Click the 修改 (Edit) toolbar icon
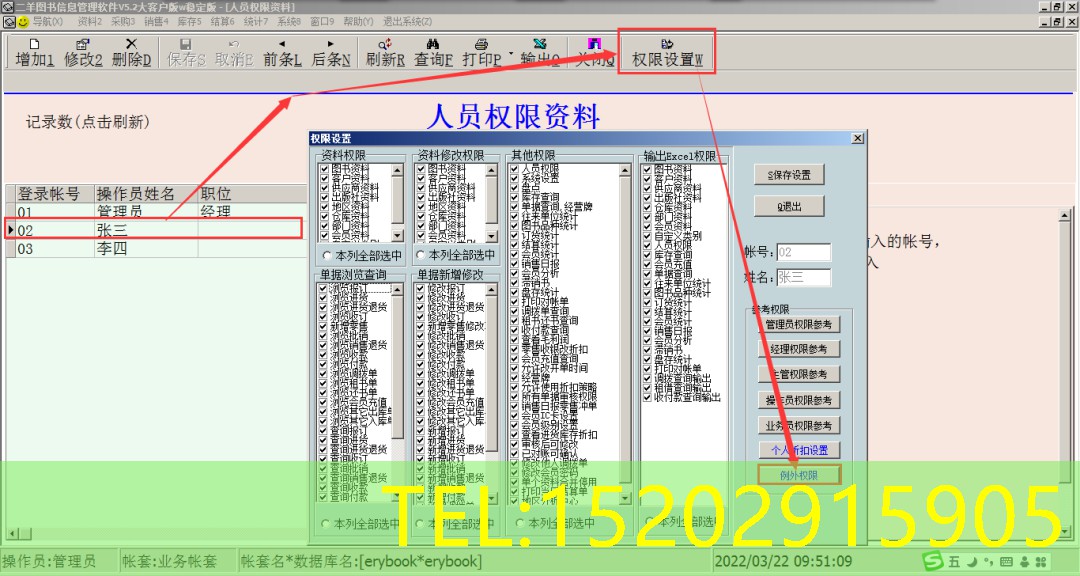The height and width of the screenshot is (576, 1080). (84, 52)
